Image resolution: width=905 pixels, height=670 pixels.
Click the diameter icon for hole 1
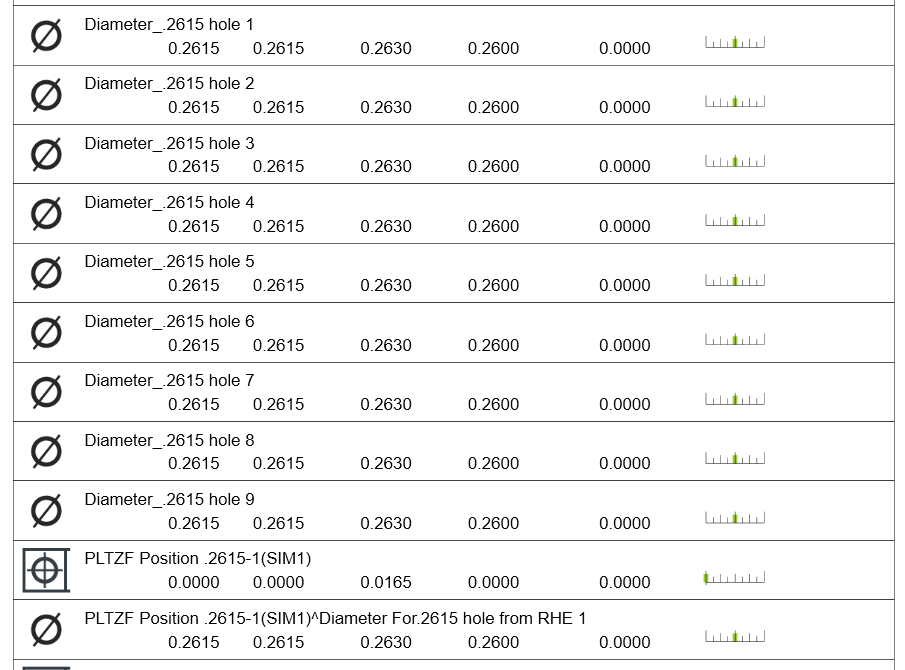pyautogui.click(x=46, y=36)
